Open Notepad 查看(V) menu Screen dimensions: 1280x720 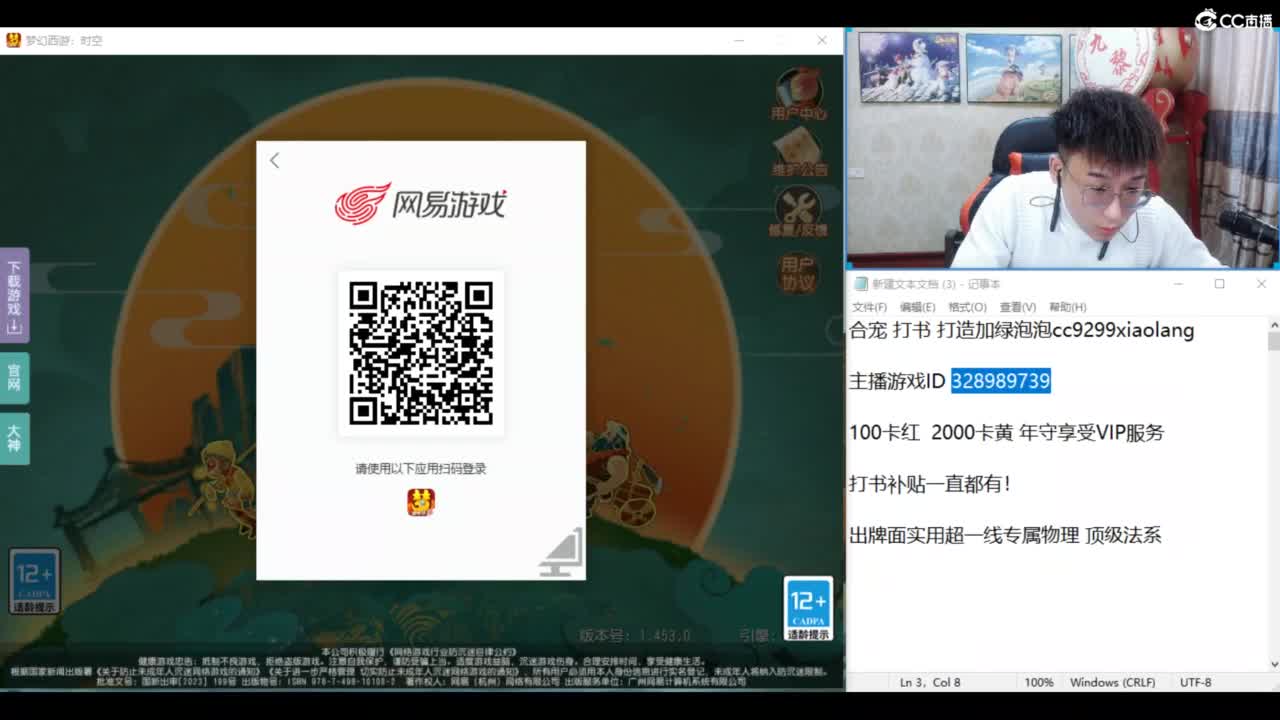pos(1017,307)
